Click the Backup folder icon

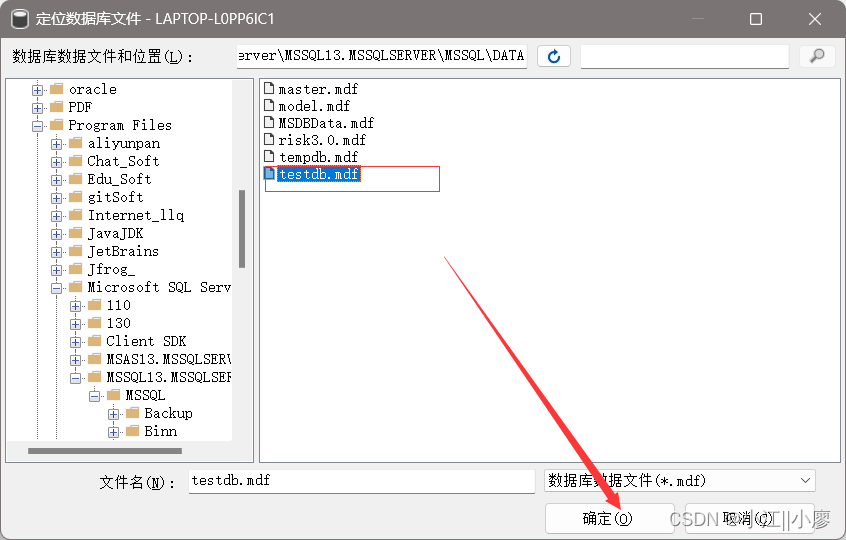(133, 413)
